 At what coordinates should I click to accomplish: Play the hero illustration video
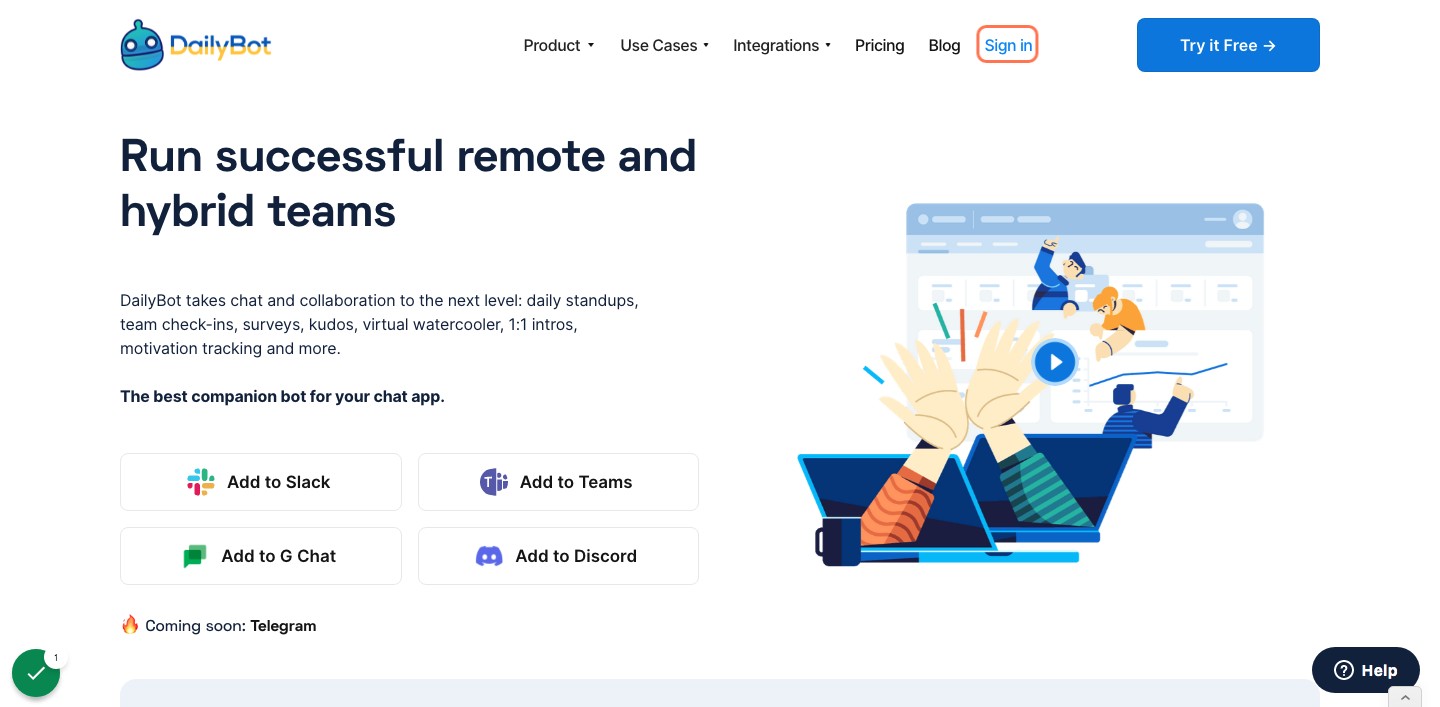click(x=1054, y=362)
